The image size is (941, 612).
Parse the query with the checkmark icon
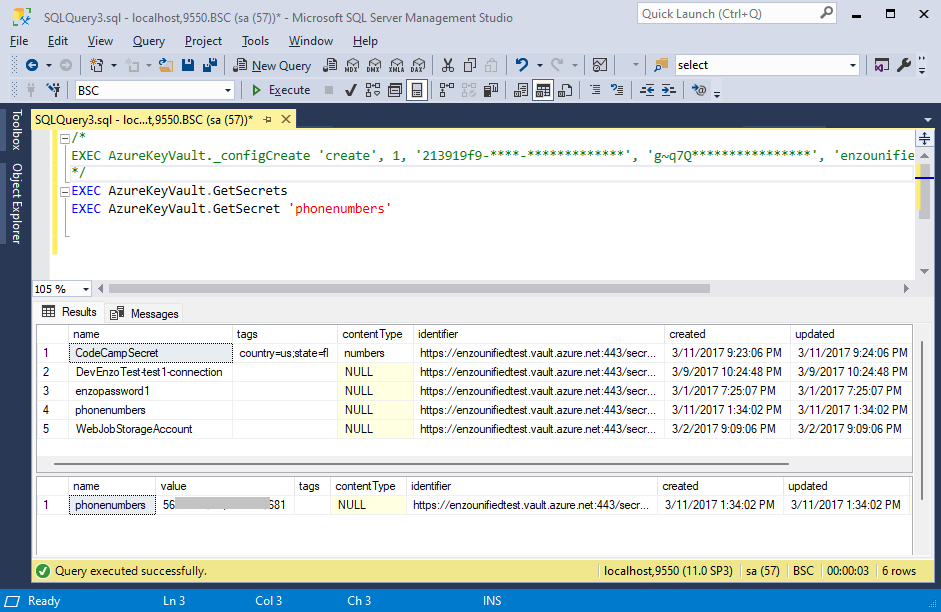click(351, 91)
